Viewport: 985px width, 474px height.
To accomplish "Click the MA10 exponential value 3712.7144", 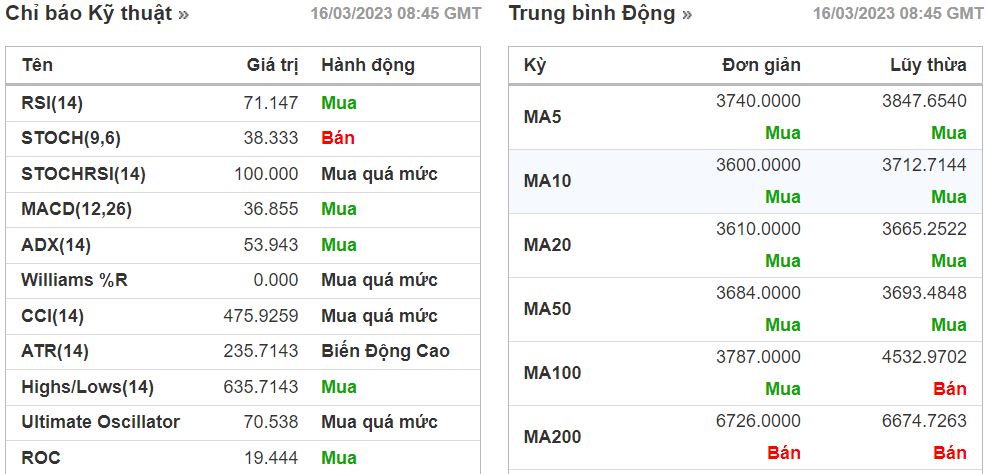I will 924,165.
